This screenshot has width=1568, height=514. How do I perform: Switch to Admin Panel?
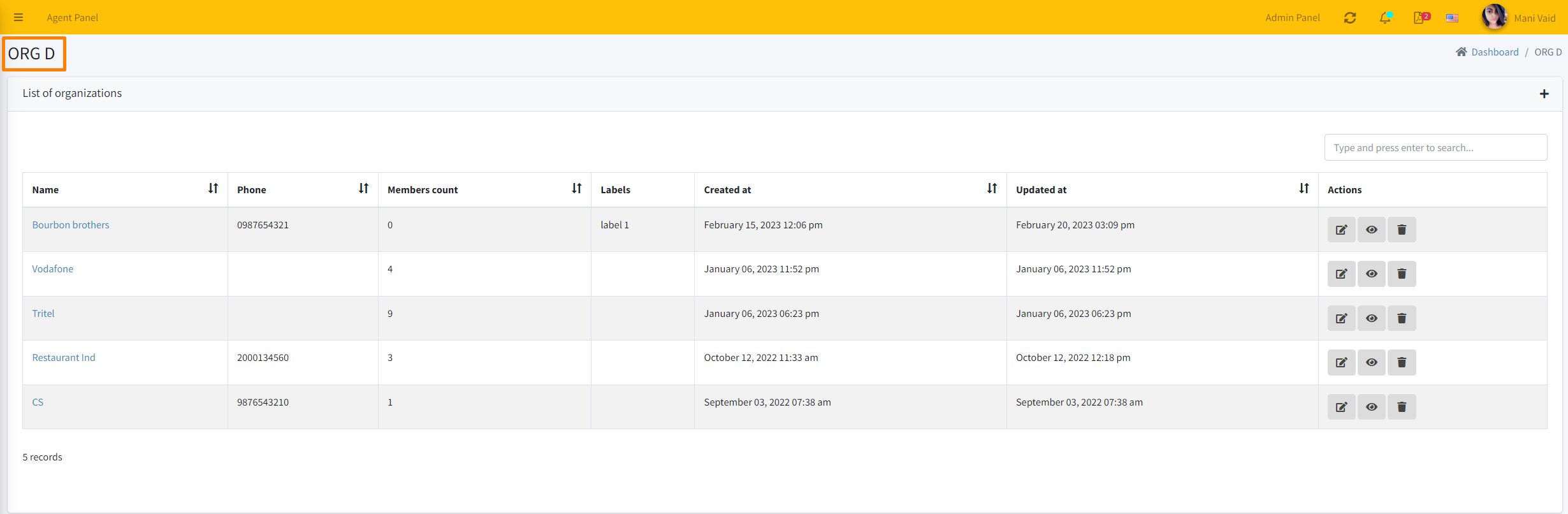[1292, 18]
